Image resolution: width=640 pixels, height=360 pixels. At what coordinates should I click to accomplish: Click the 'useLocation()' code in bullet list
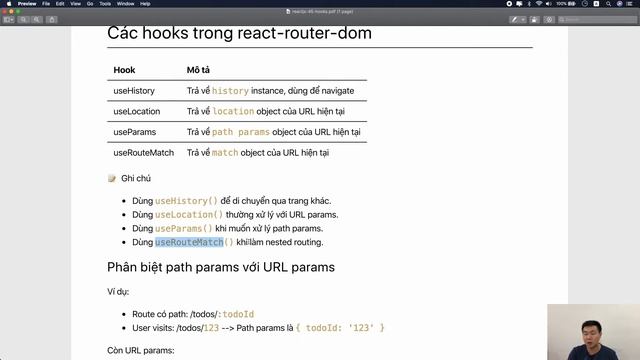click(189, 215)
